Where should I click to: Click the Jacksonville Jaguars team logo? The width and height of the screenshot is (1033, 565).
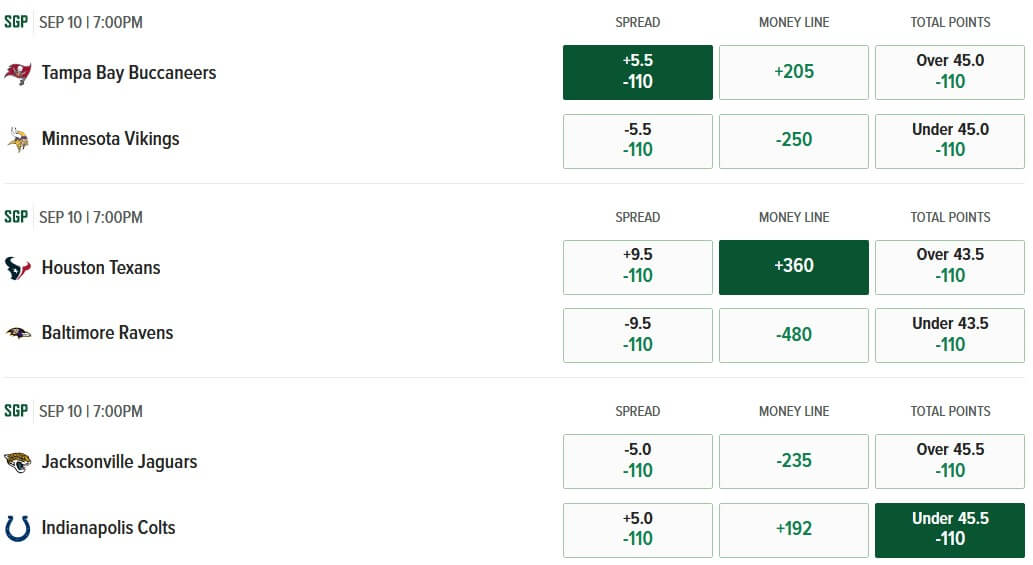[18, 462]
